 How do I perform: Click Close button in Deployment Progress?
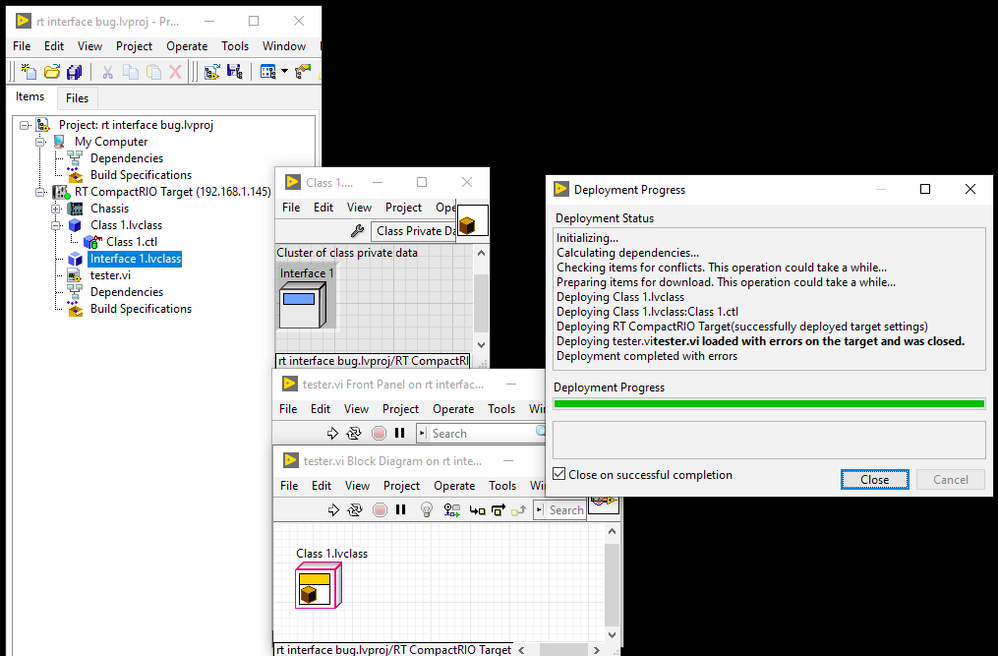874,479
